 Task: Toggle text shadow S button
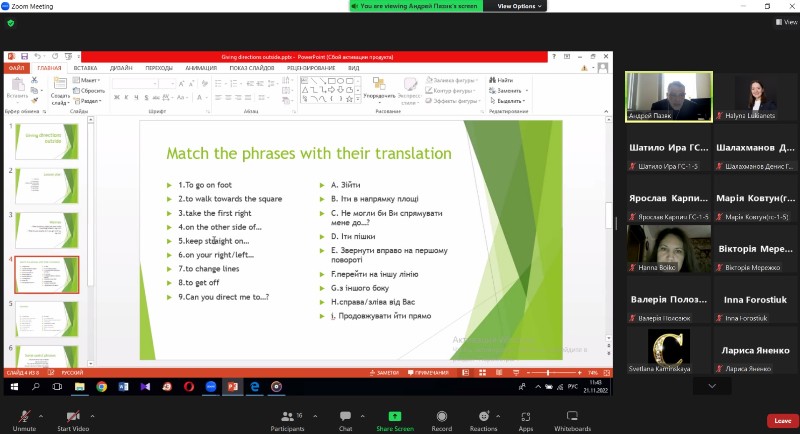146,97
